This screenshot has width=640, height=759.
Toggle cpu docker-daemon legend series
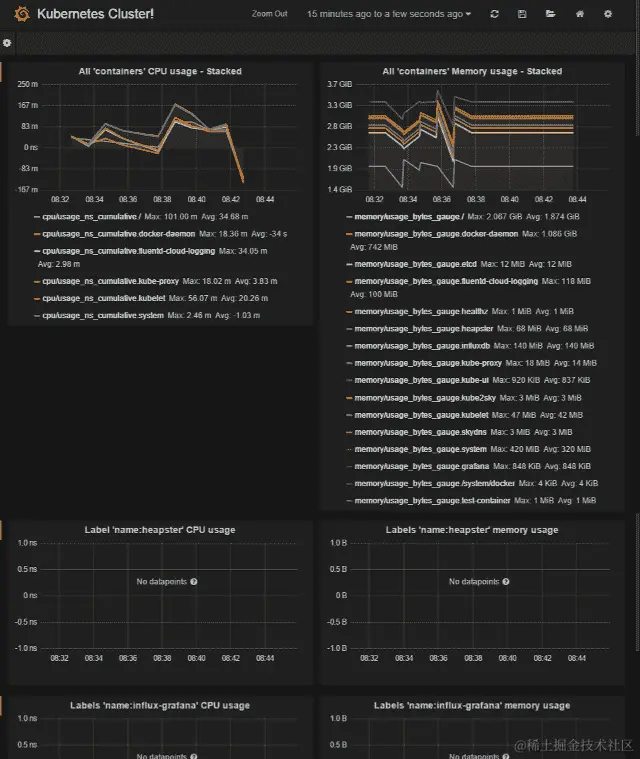point(119,234)
